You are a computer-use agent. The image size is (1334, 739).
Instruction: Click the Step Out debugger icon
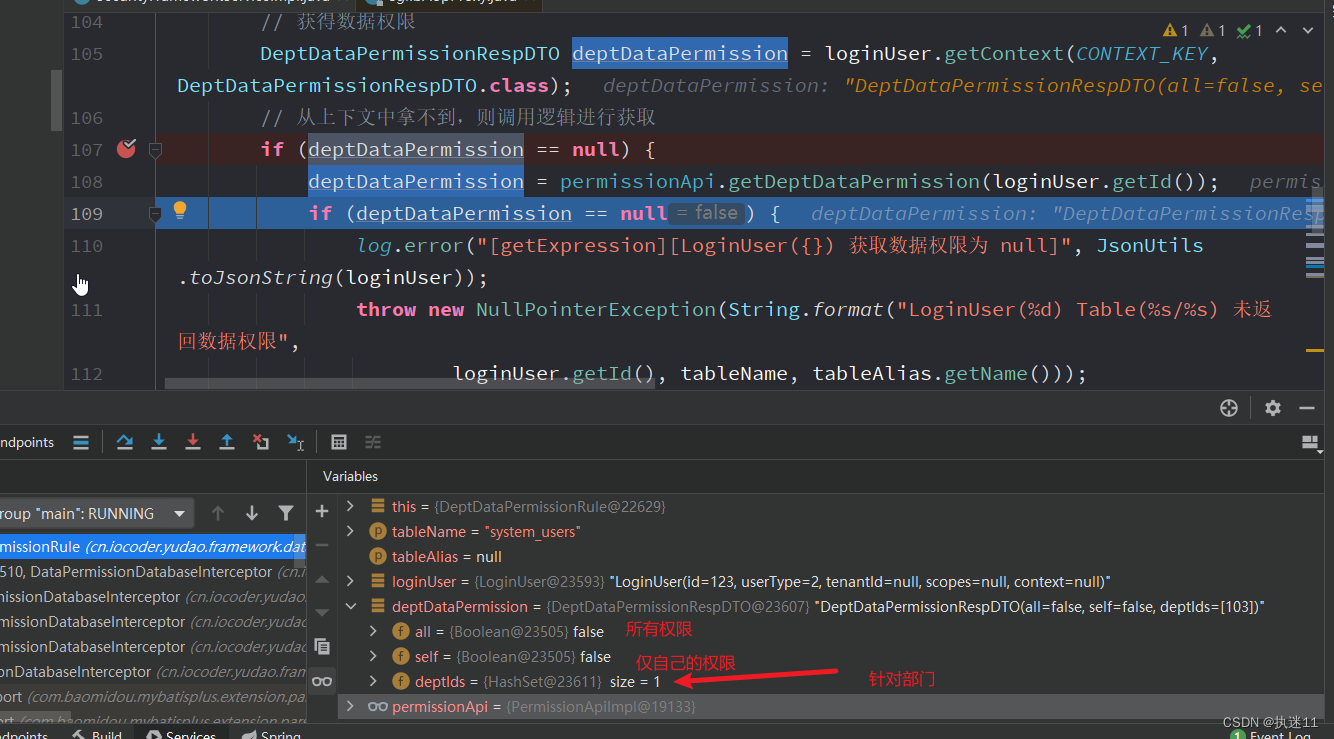click(227, 442)
